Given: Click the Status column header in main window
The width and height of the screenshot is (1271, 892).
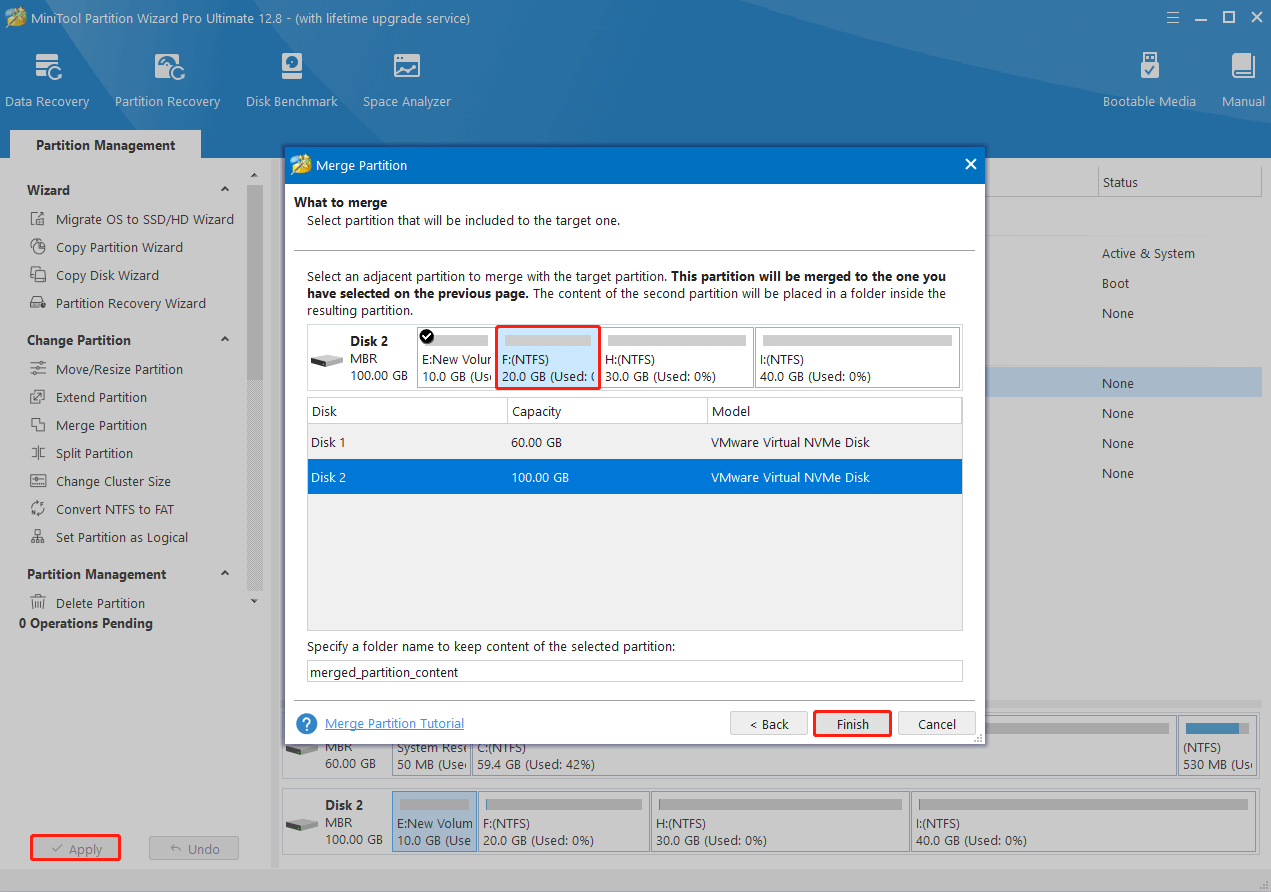Looking at the screenshot, I should click(1179, 182).
